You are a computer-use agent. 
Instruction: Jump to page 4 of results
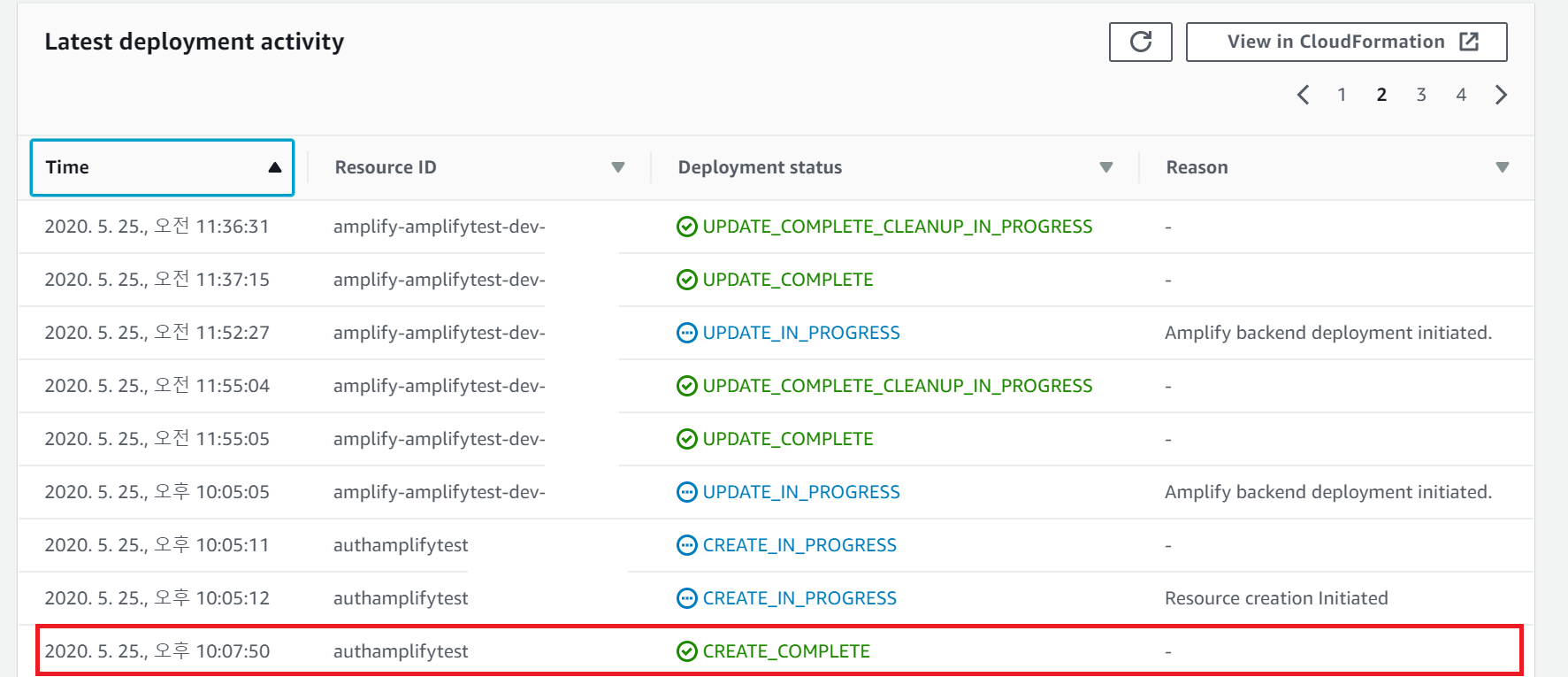(x=1461, y=95)
